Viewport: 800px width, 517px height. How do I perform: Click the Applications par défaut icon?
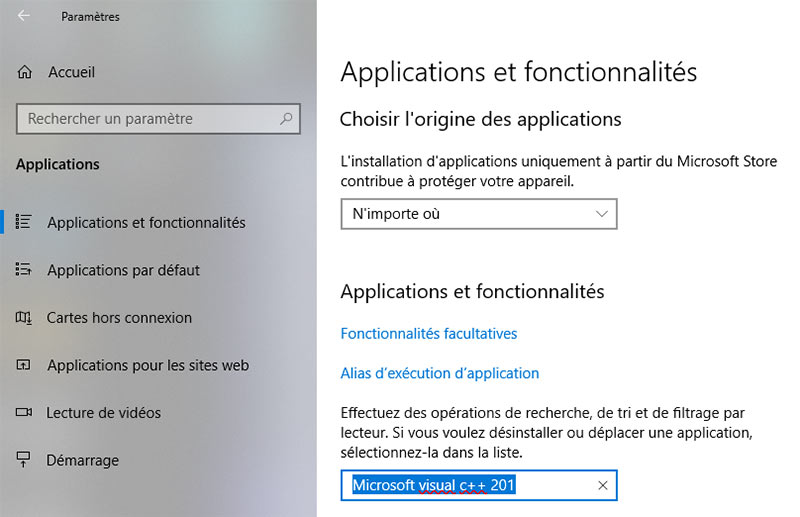(x=25, y=270)
